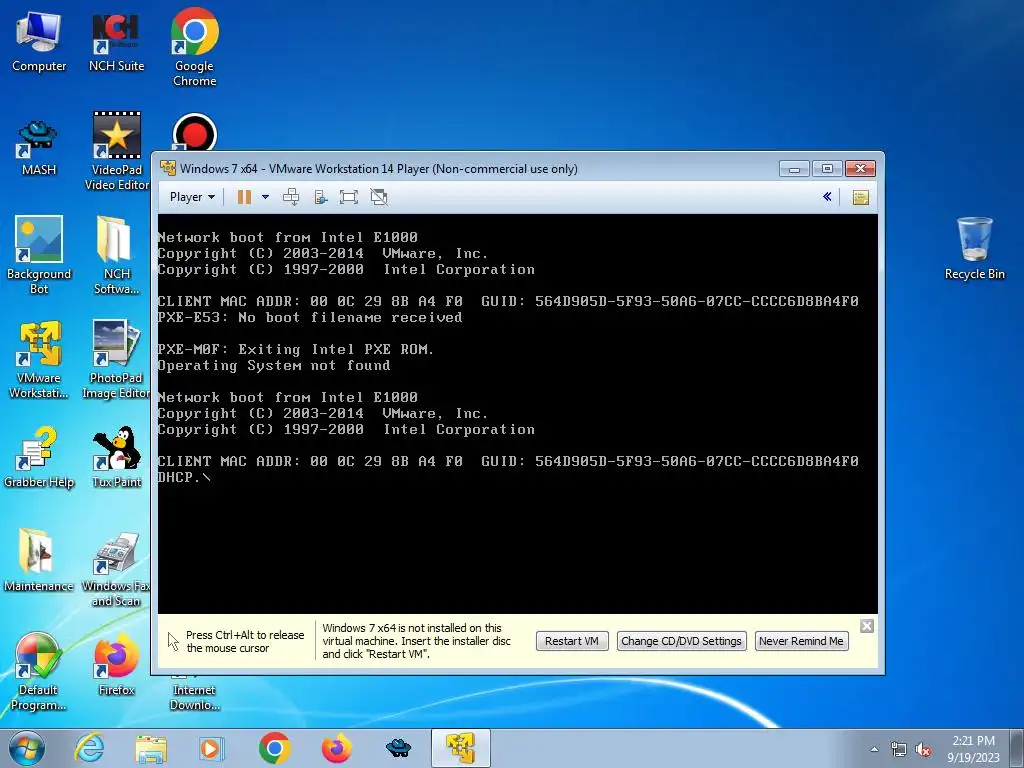Open the network tray icon
This screenshot has width=1024, height=768.
coord(899,750)
